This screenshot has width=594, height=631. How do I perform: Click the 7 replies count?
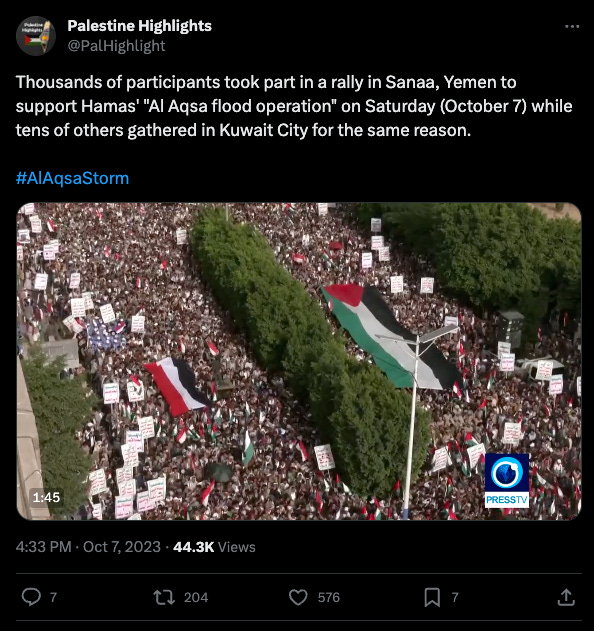(x=53, y=597)
